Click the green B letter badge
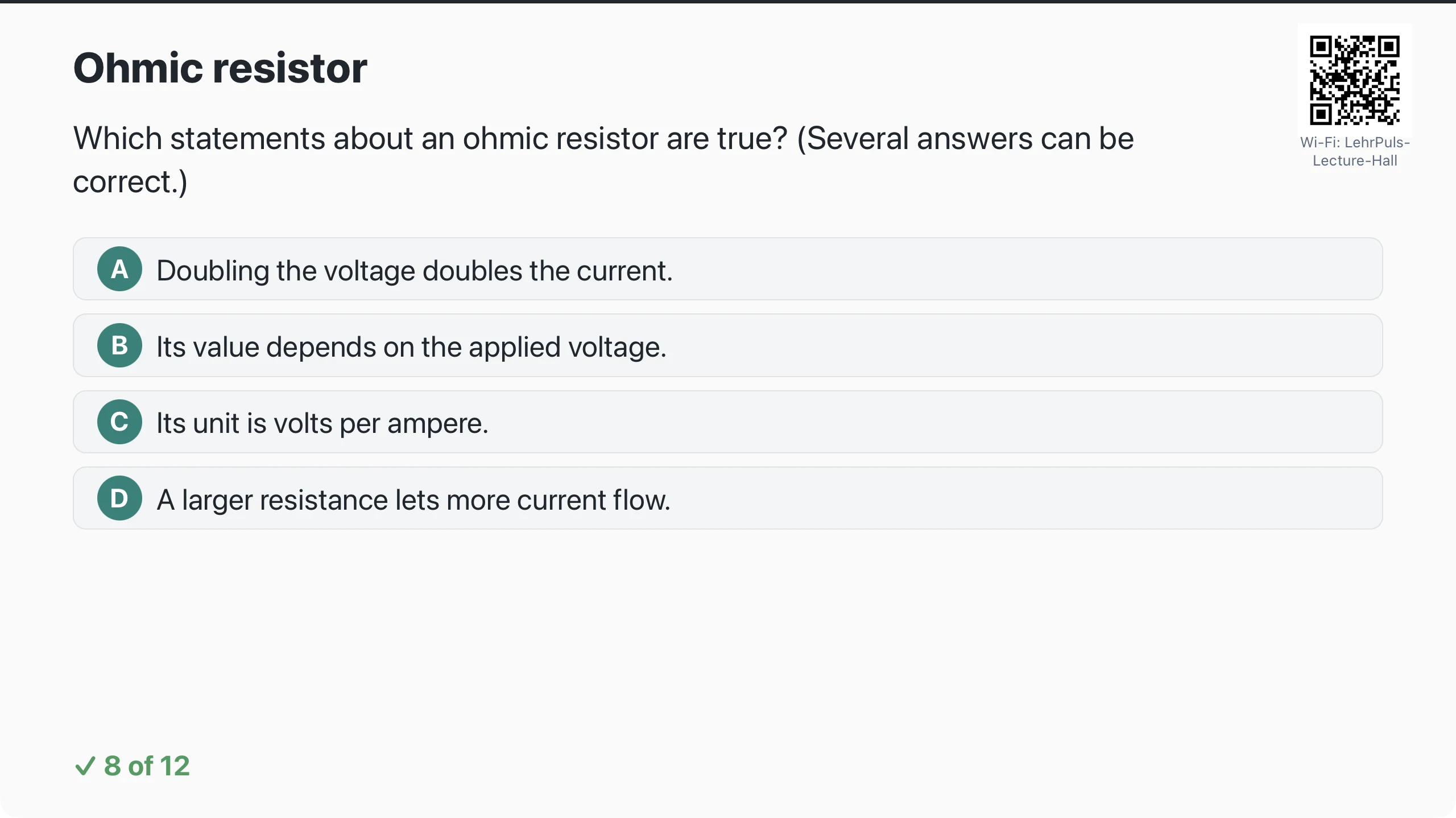The height and width of the screenshot is (818, 1456). tap(119, 345)
